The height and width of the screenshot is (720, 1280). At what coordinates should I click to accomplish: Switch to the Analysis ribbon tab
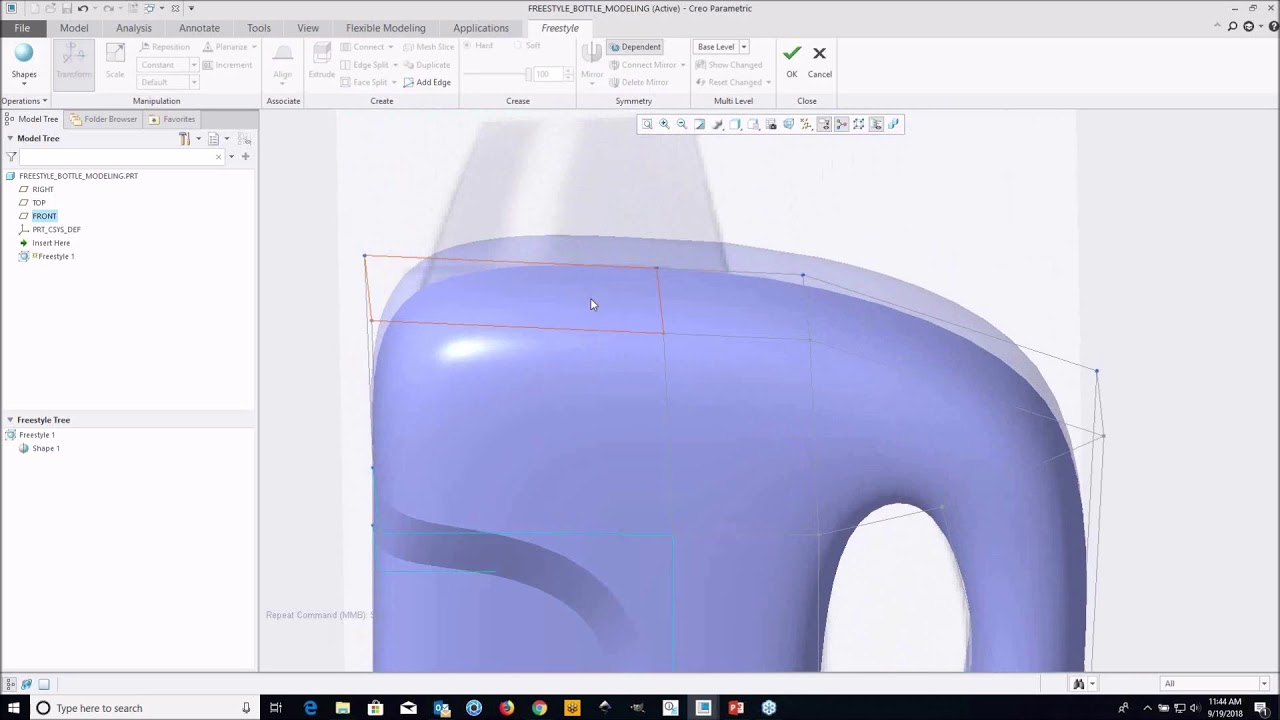[134, 28]
